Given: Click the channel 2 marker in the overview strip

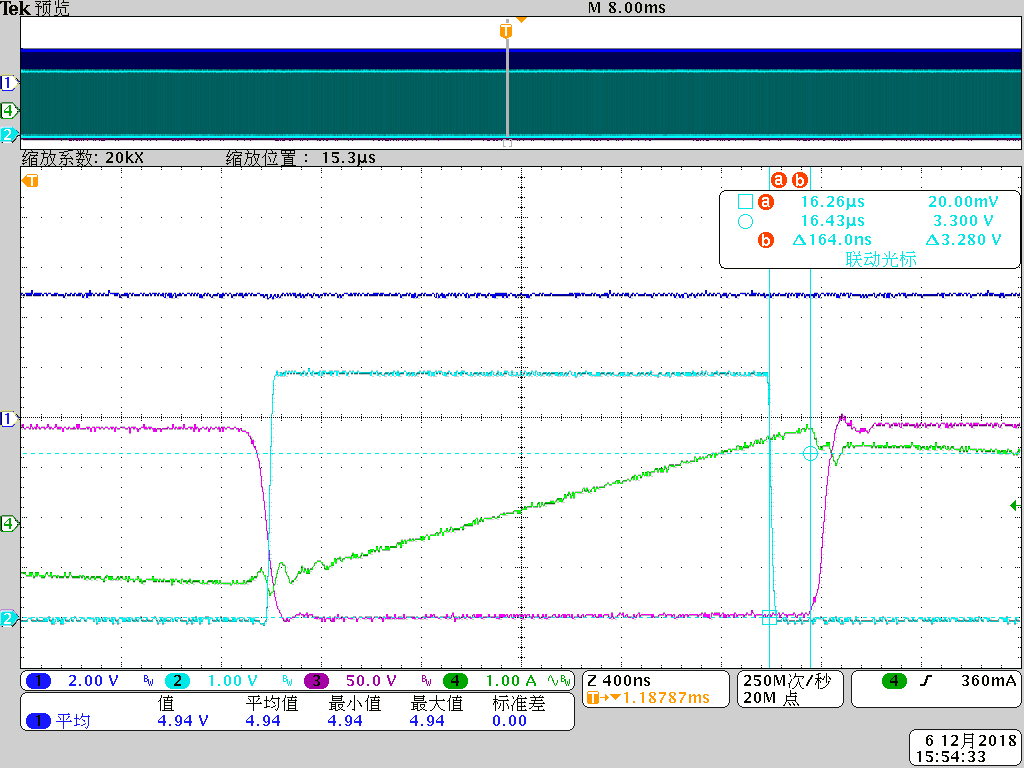Looking at the screenshot, I should (x=8, y=135).
